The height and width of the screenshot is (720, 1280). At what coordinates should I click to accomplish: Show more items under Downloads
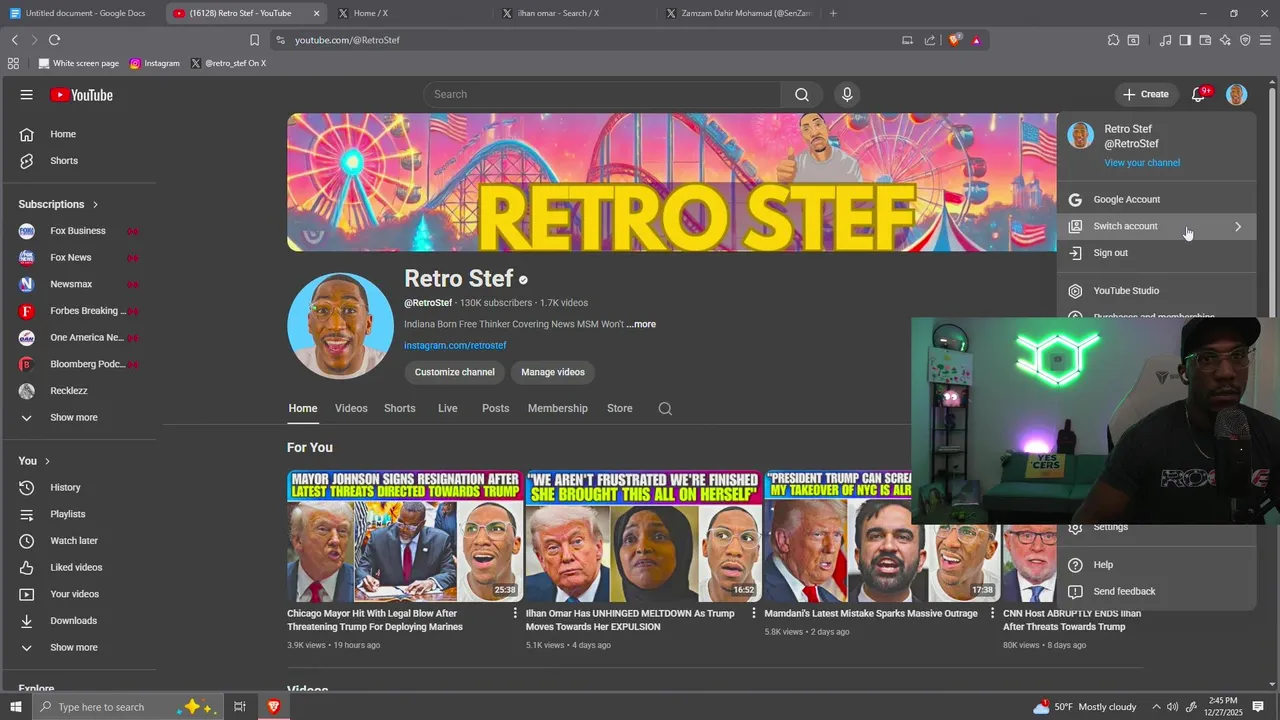tap(80, 647)
